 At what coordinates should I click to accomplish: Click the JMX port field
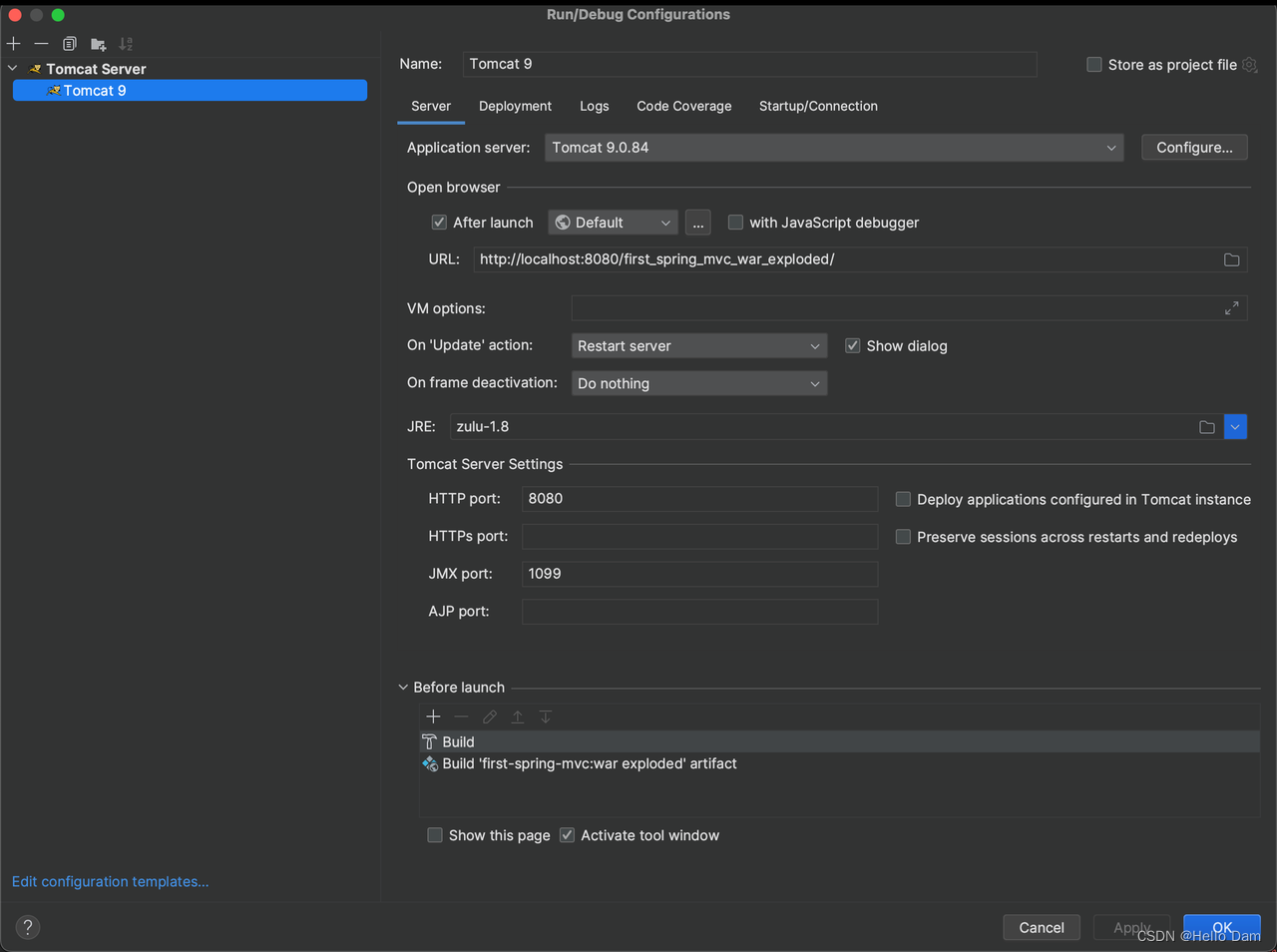(699, 574)
